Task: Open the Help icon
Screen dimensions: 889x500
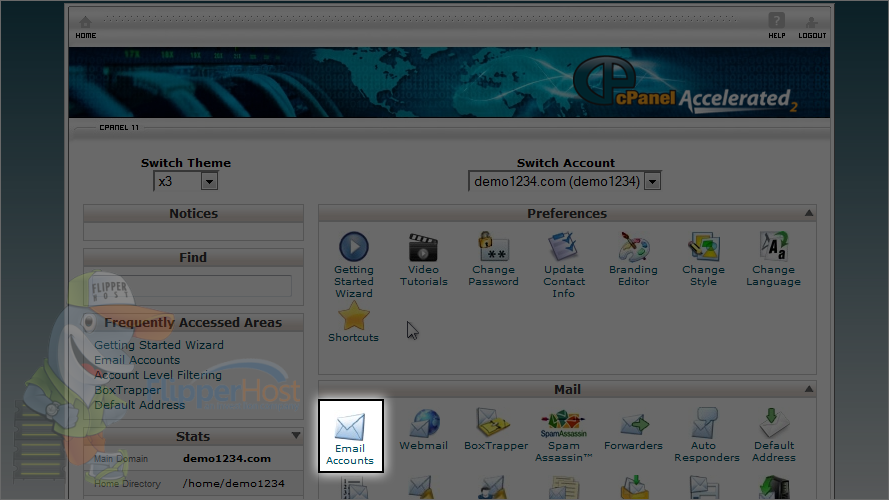Action: point(776,26)
